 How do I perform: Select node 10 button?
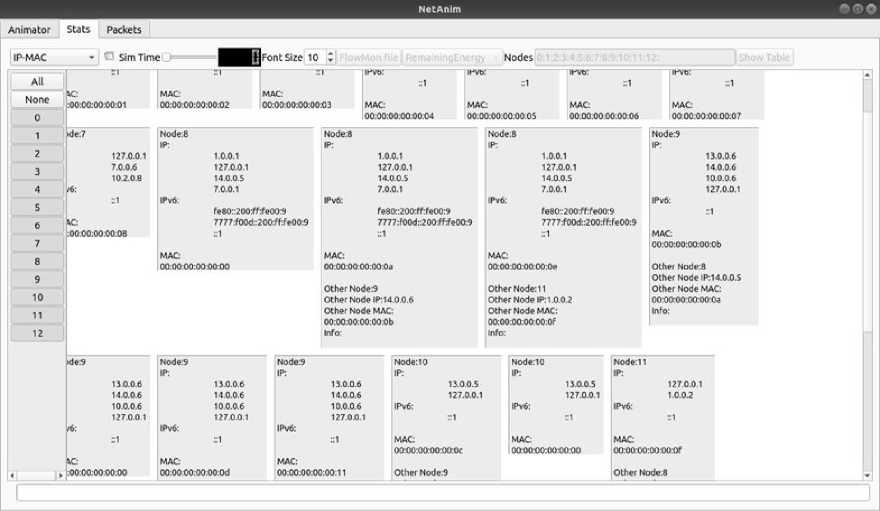point(37,297)
